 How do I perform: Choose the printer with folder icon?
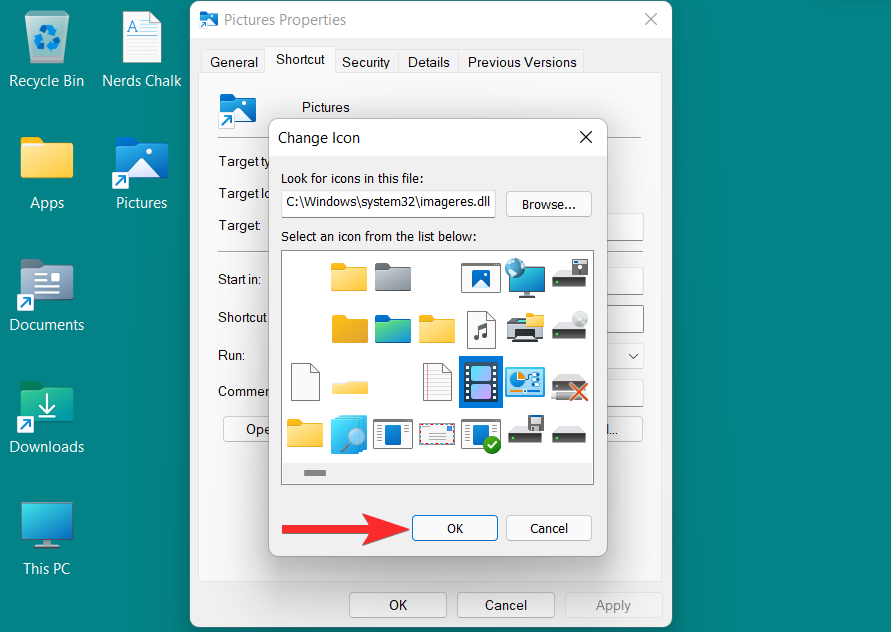[525, 327]
